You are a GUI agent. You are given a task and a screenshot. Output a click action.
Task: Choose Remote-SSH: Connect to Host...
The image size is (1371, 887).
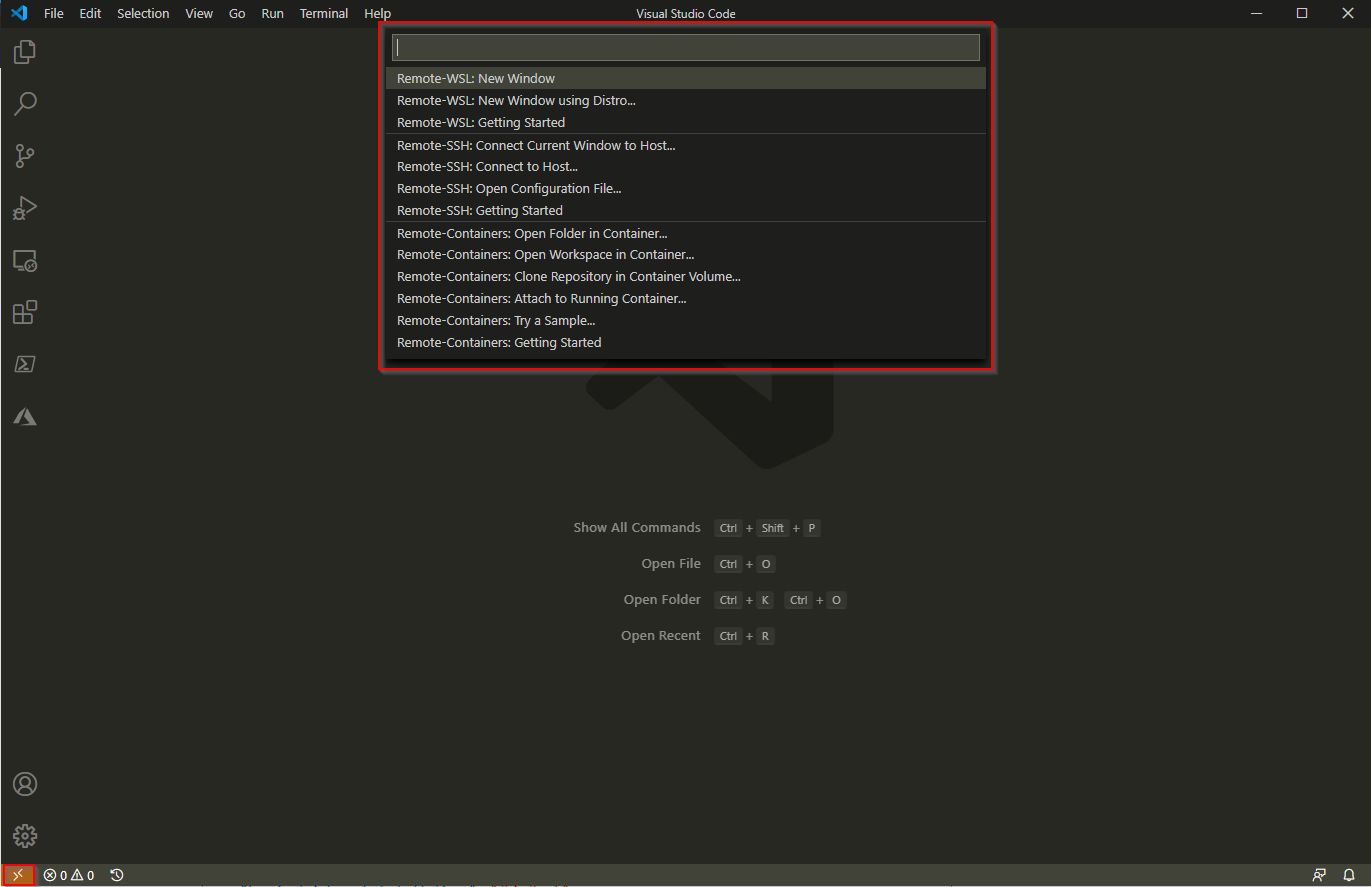coord(686,167)
